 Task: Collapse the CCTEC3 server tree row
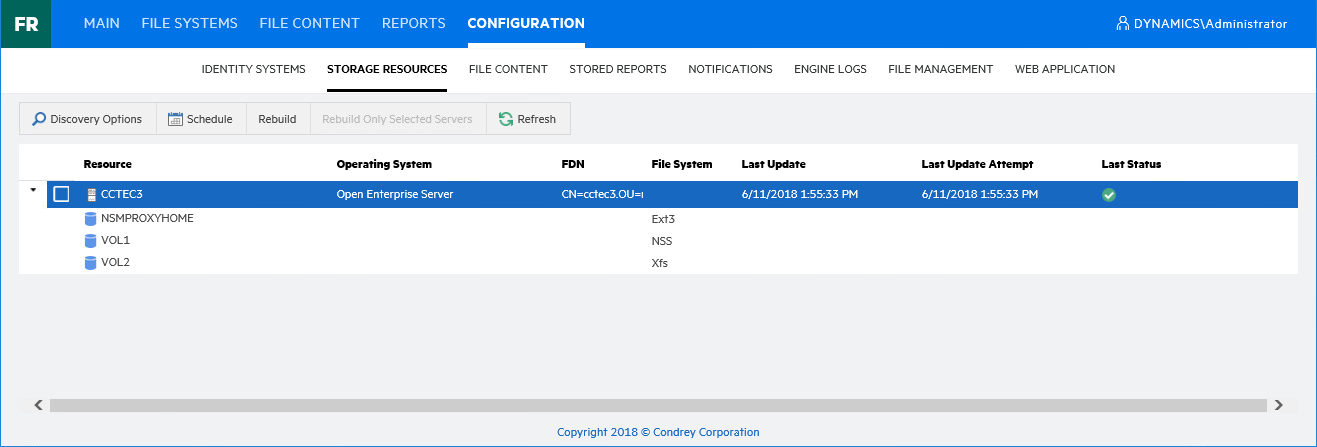point(33,189)
